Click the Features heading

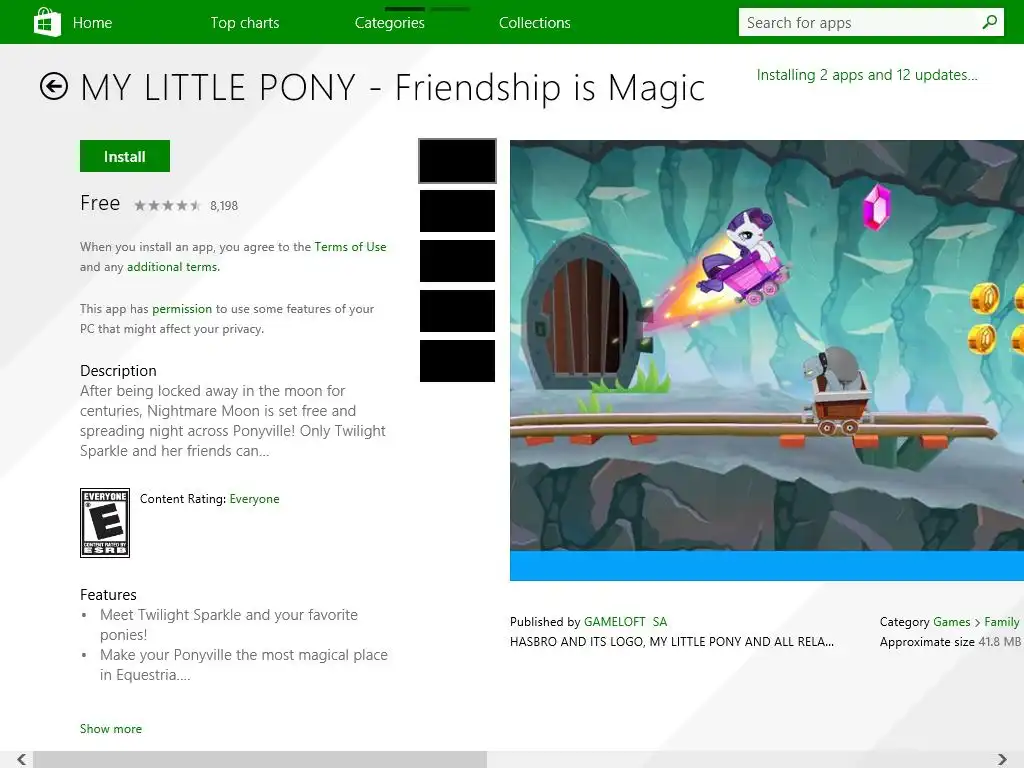tap(108, 595)
